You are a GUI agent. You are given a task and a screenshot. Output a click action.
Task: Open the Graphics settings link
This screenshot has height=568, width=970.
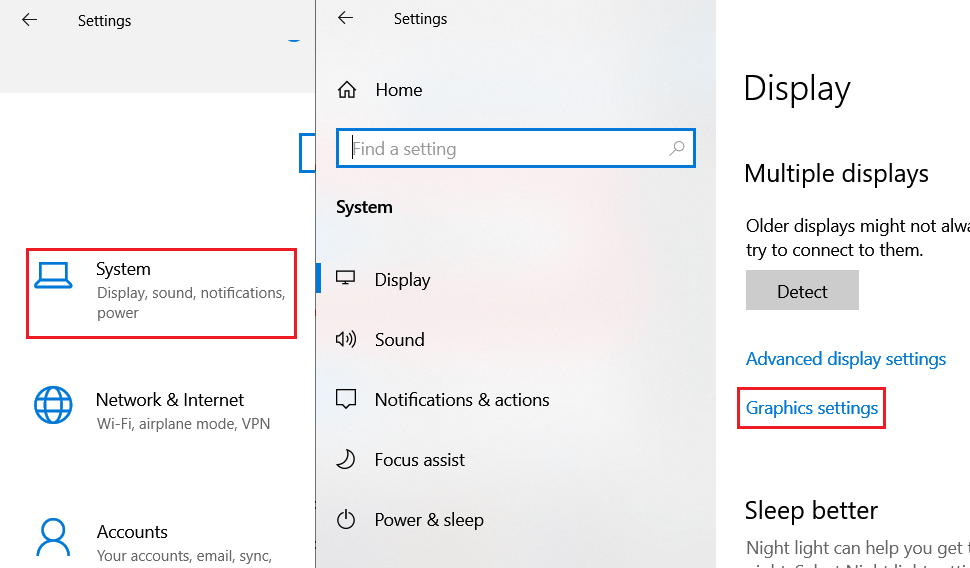pos(811,407)
